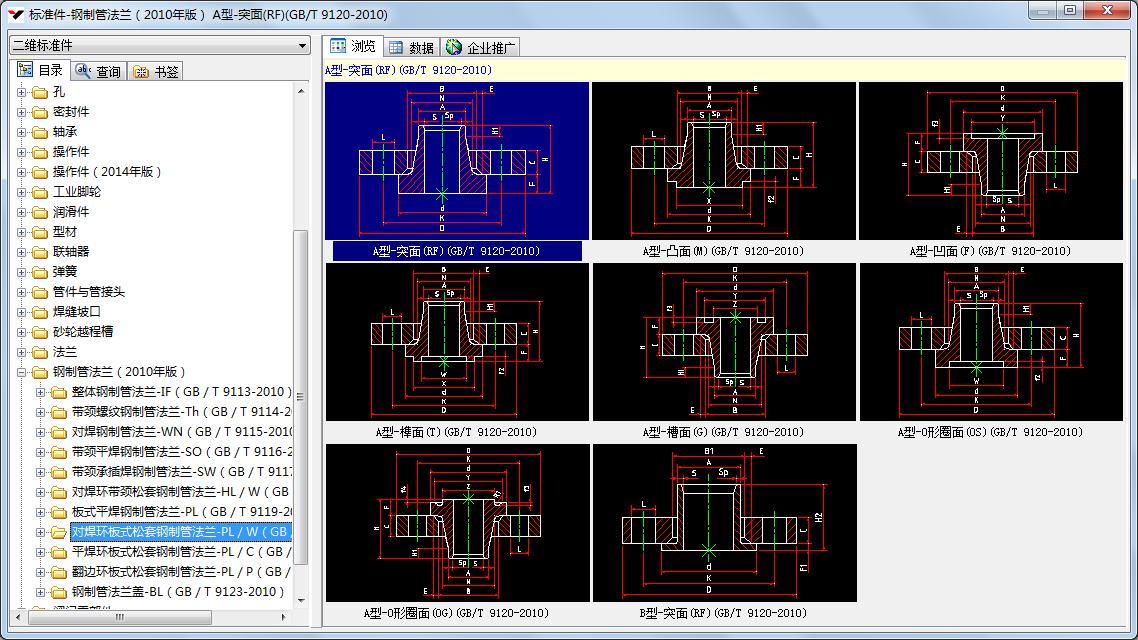Collapse the 钢制管法兰（2010年版） tree node
Screen dimensions: 1138x640
pyautogui.click(x=22, y=372)
